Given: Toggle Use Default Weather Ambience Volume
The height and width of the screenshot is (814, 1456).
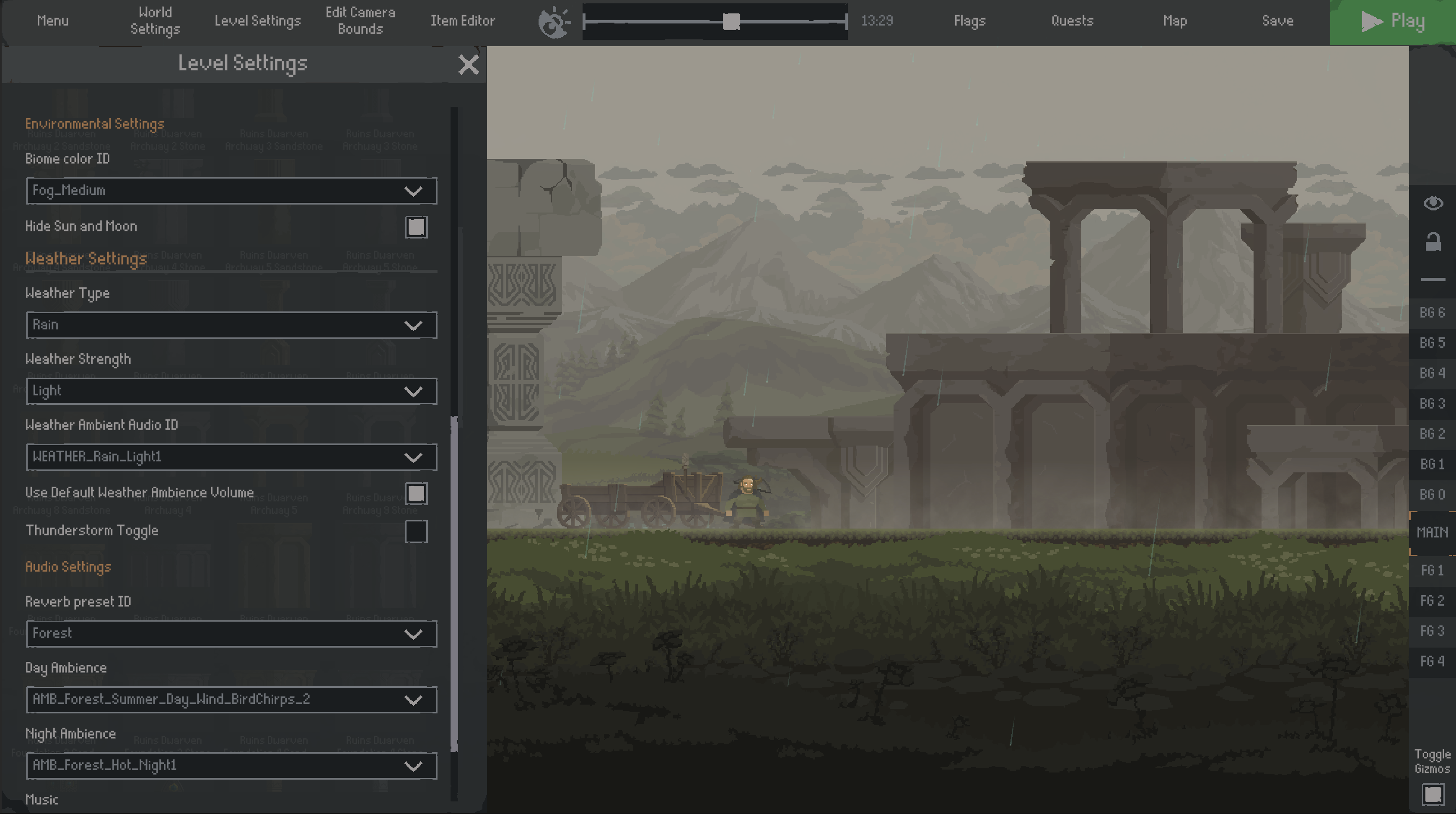Looking at the screenshot, I should [x=416, y=493].
